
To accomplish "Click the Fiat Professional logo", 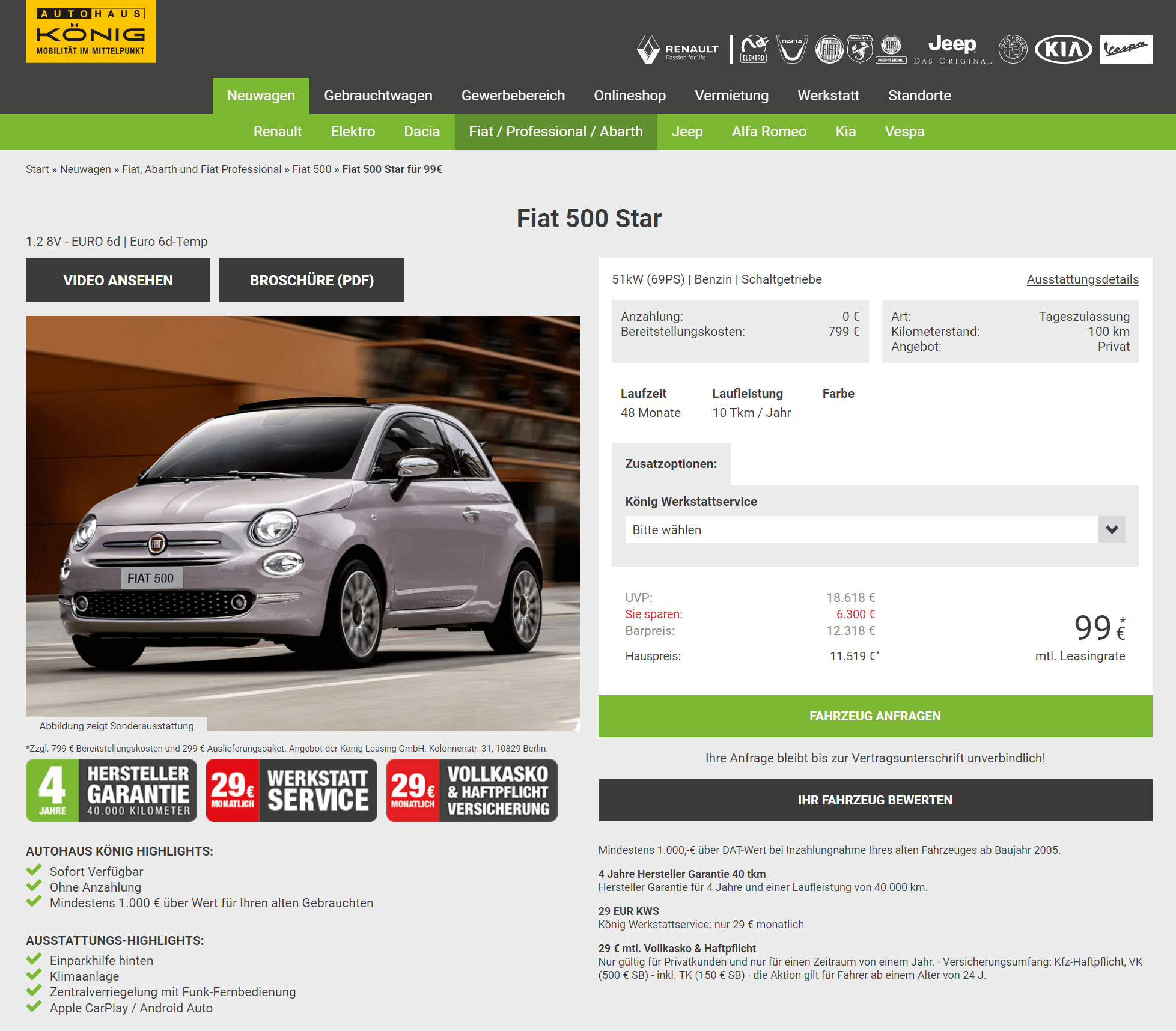I will 891,49.
